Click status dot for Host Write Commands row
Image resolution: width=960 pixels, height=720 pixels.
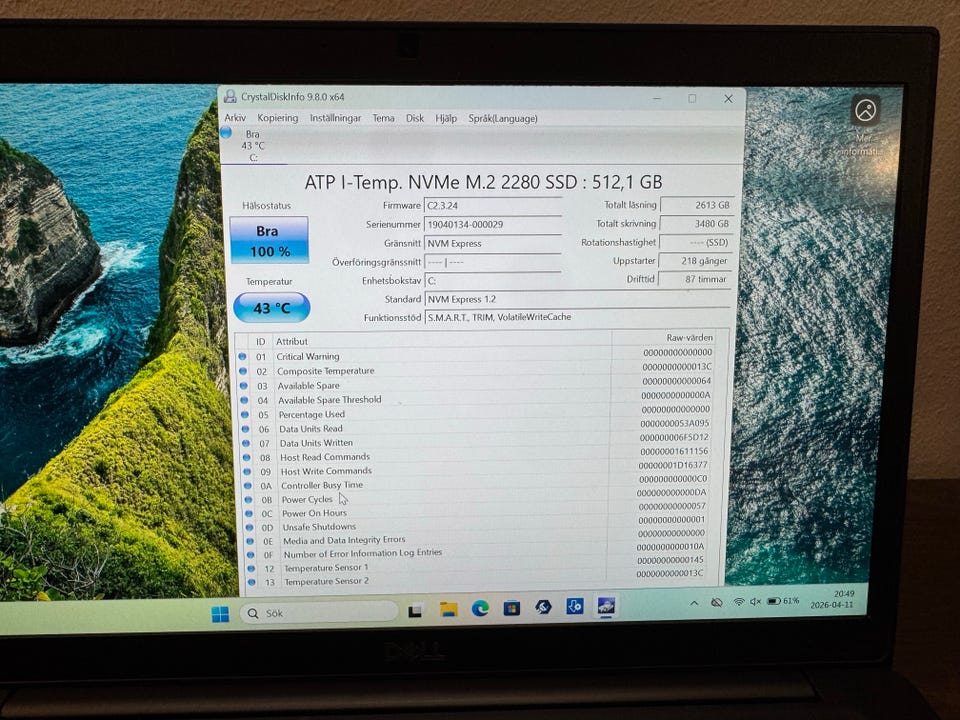point(247,471)
